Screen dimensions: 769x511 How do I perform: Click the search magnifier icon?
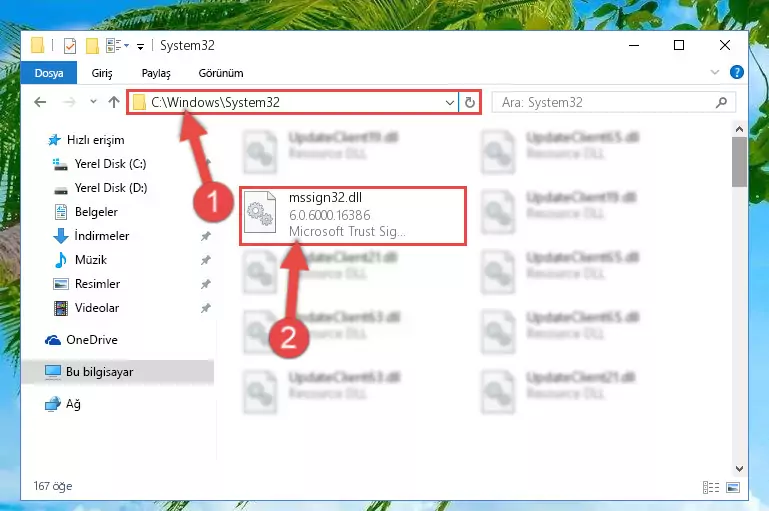pos(721,102)
